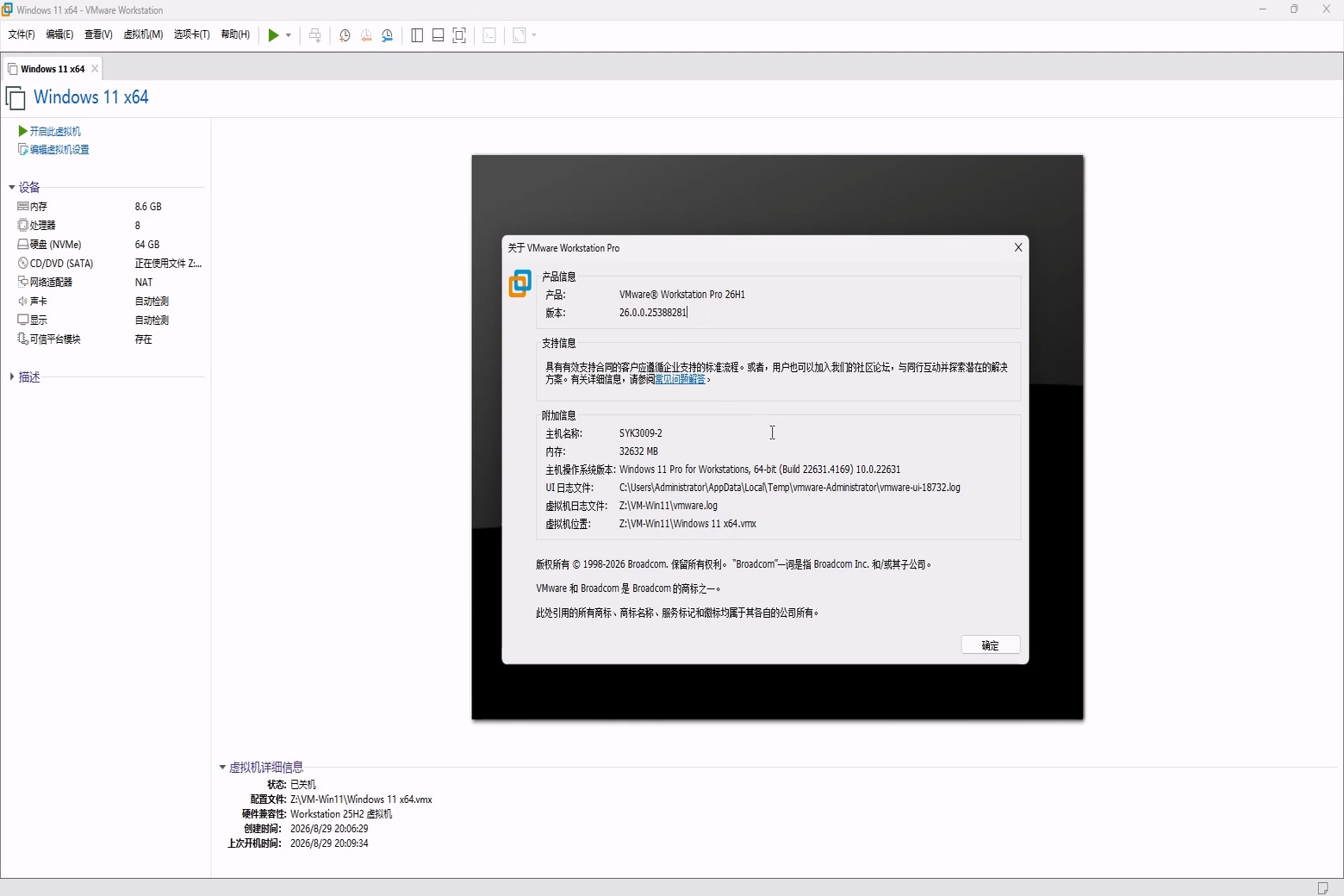Select the 声卡 device row
This screenshot has height=896, width=1344.
(109, 302)
